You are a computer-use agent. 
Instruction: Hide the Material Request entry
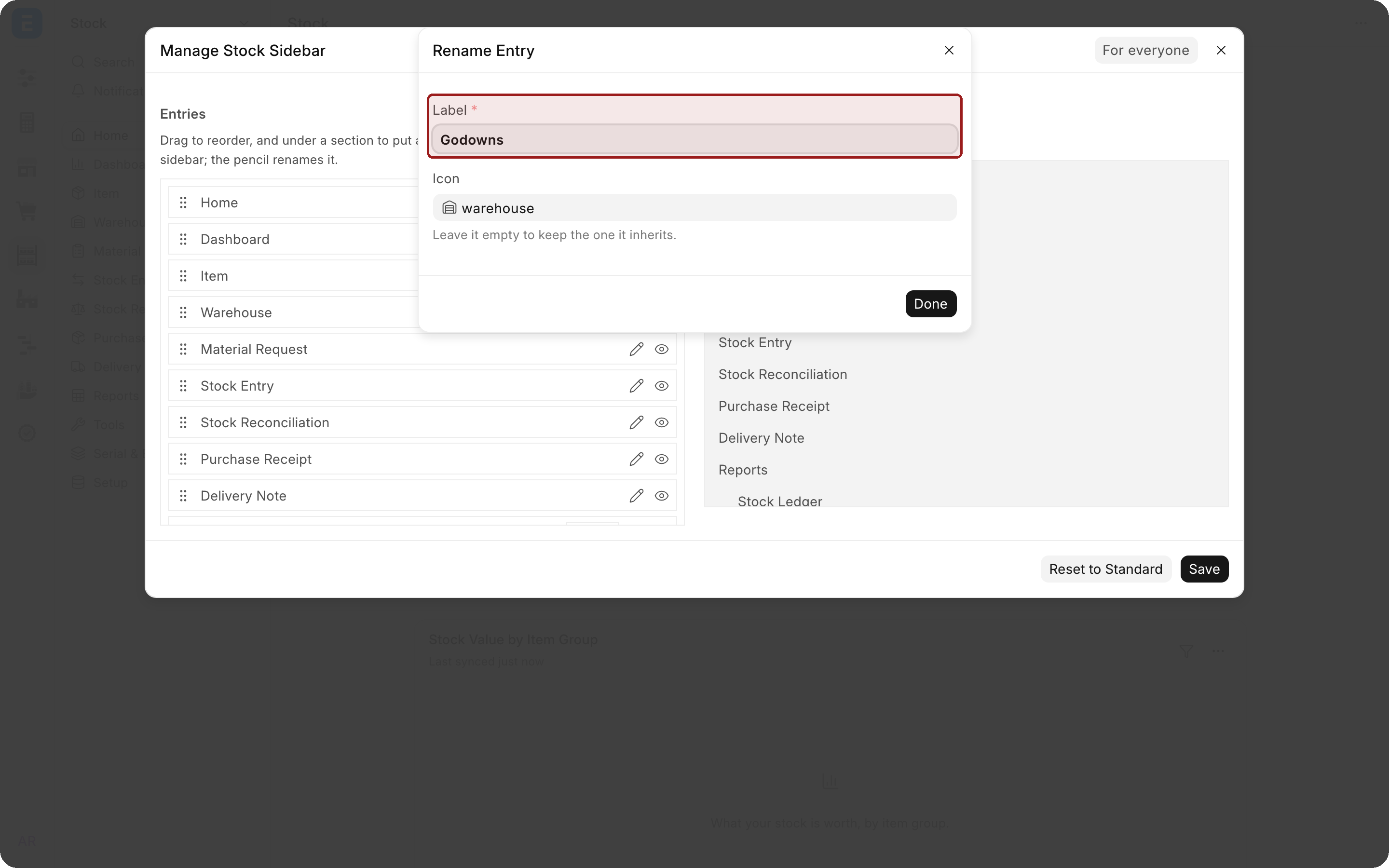tap(661, 349)
